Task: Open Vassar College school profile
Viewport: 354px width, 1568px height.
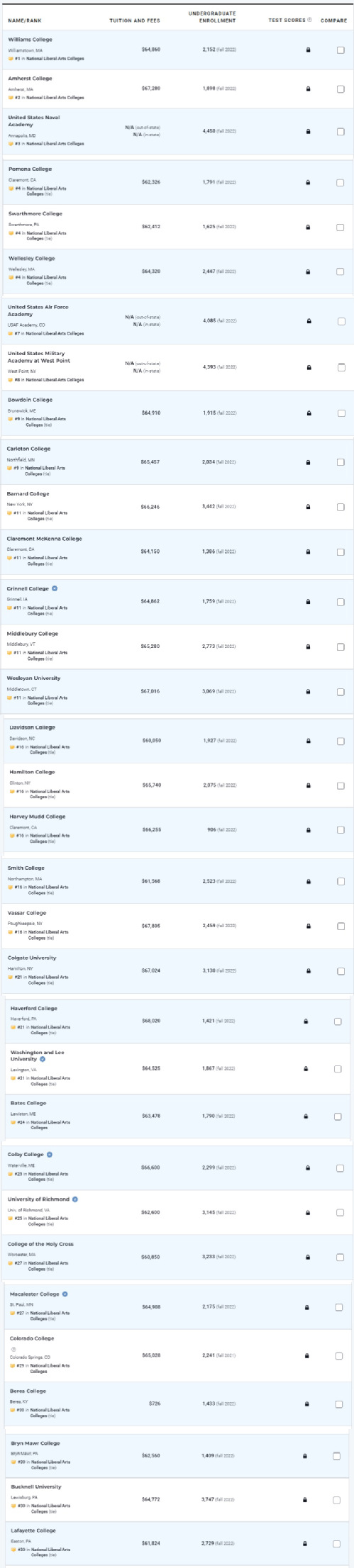Action: pos(27,913)
